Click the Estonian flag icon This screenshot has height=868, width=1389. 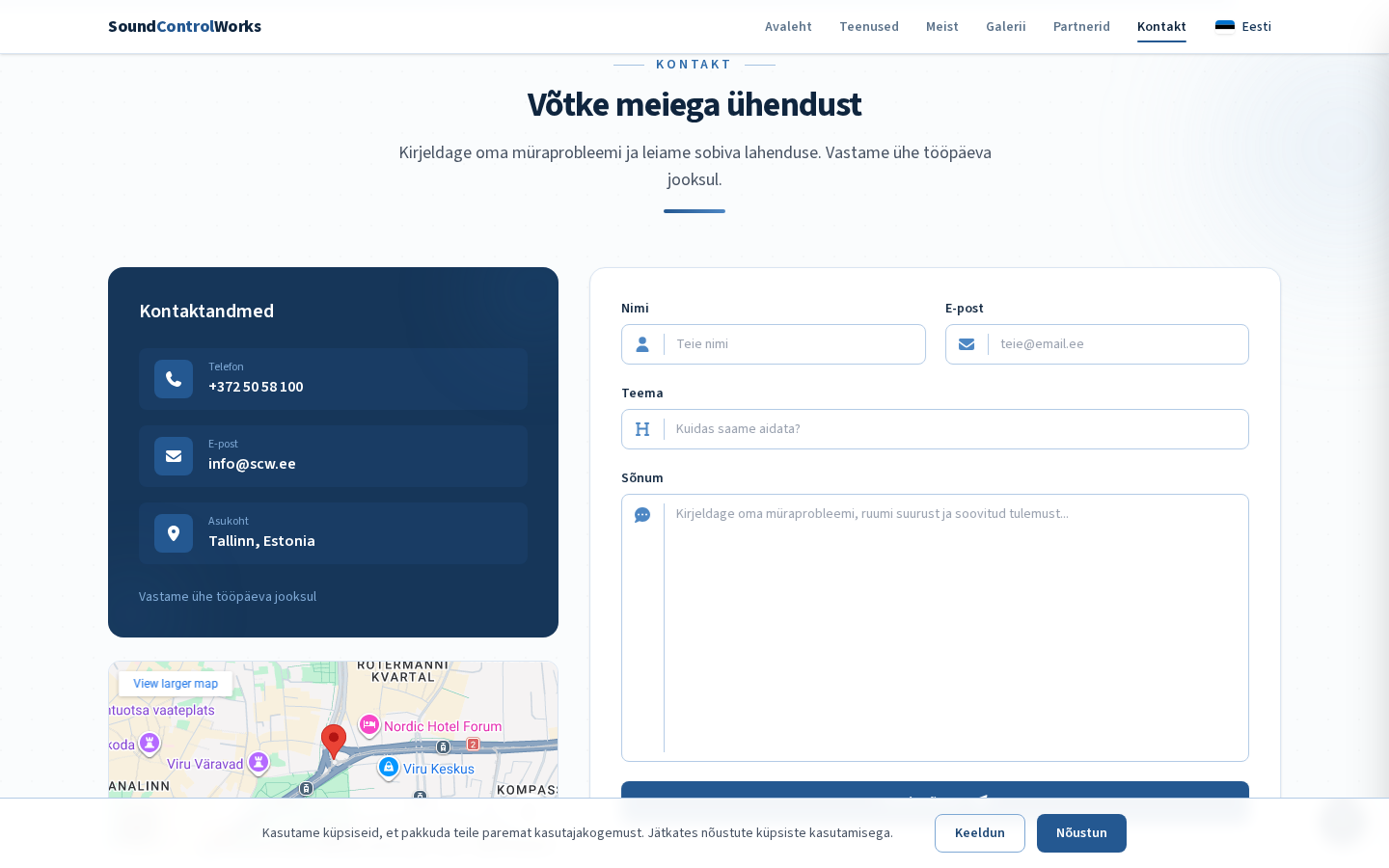click(1225, 26)
